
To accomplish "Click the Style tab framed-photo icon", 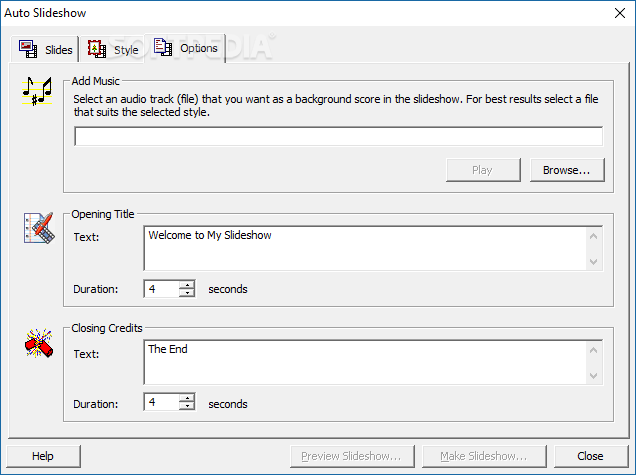I will (x=97, y=49).
